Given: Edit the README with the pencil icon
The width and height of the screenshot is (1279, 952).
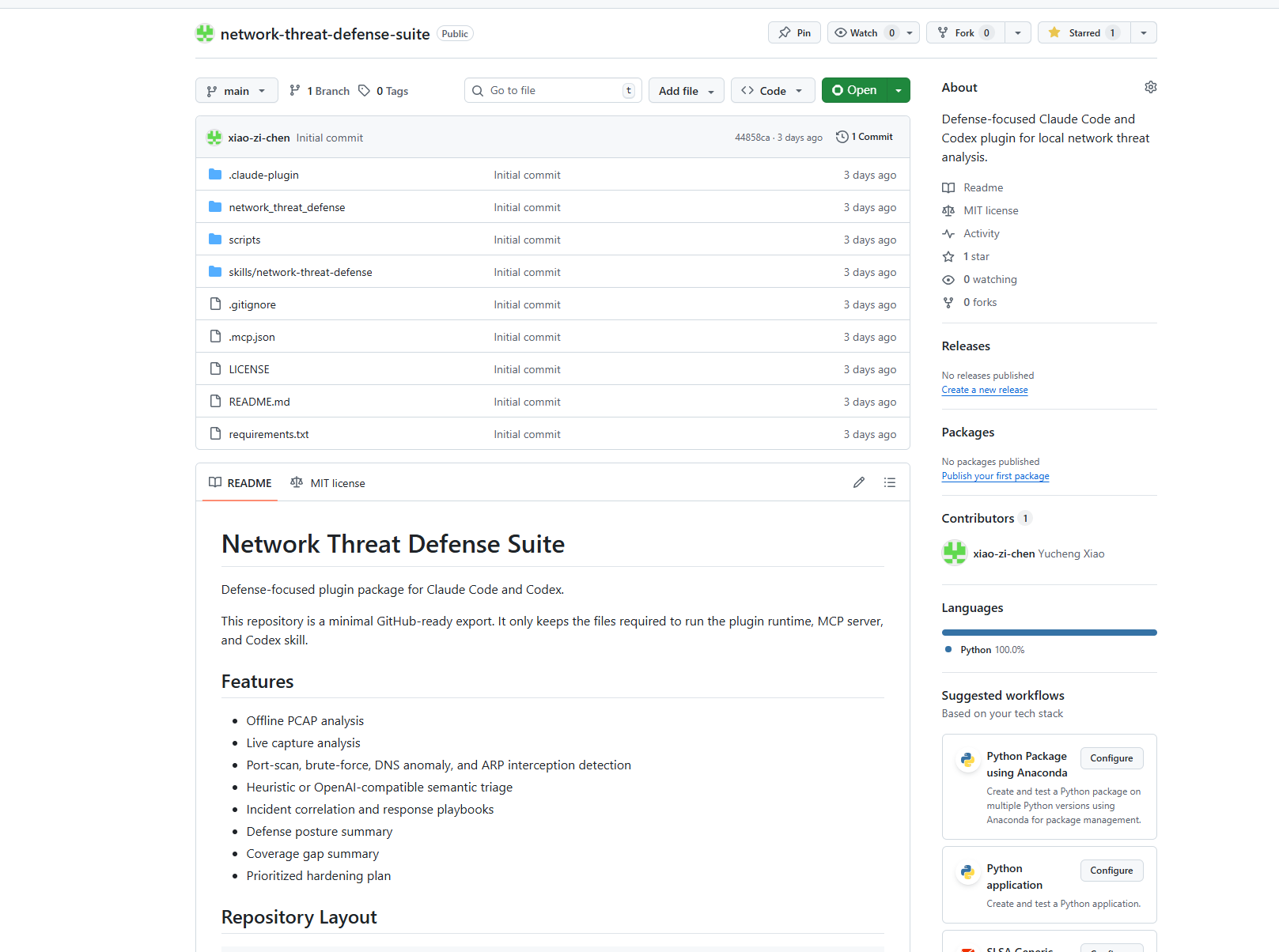Looking at the screenshot, I should pos(859,482).
